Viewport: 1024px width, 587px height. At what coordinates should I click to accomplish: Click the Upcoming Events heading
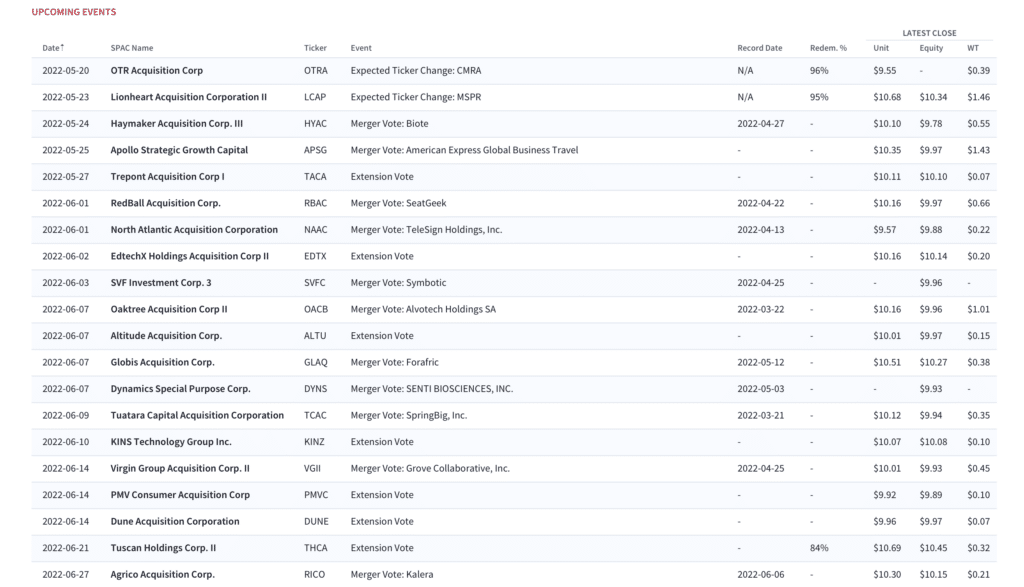click(74, 12)
